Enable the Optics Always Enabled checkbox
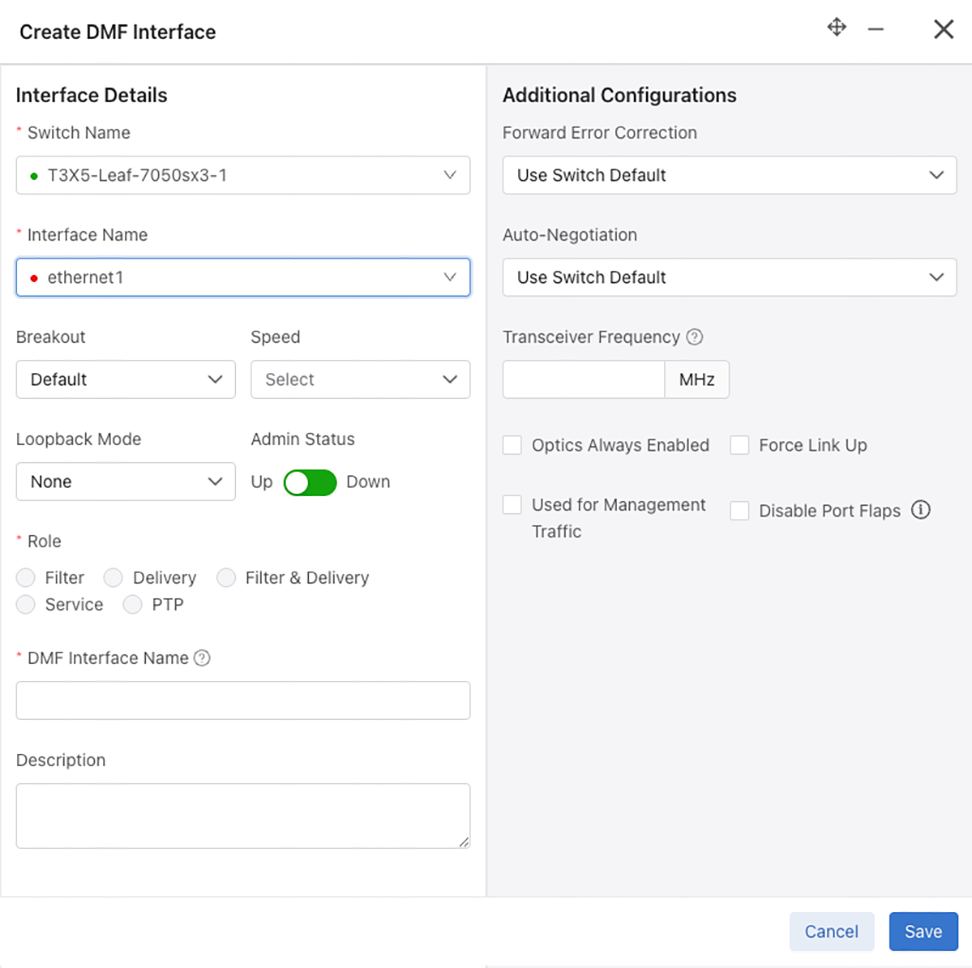 [513, 446]
